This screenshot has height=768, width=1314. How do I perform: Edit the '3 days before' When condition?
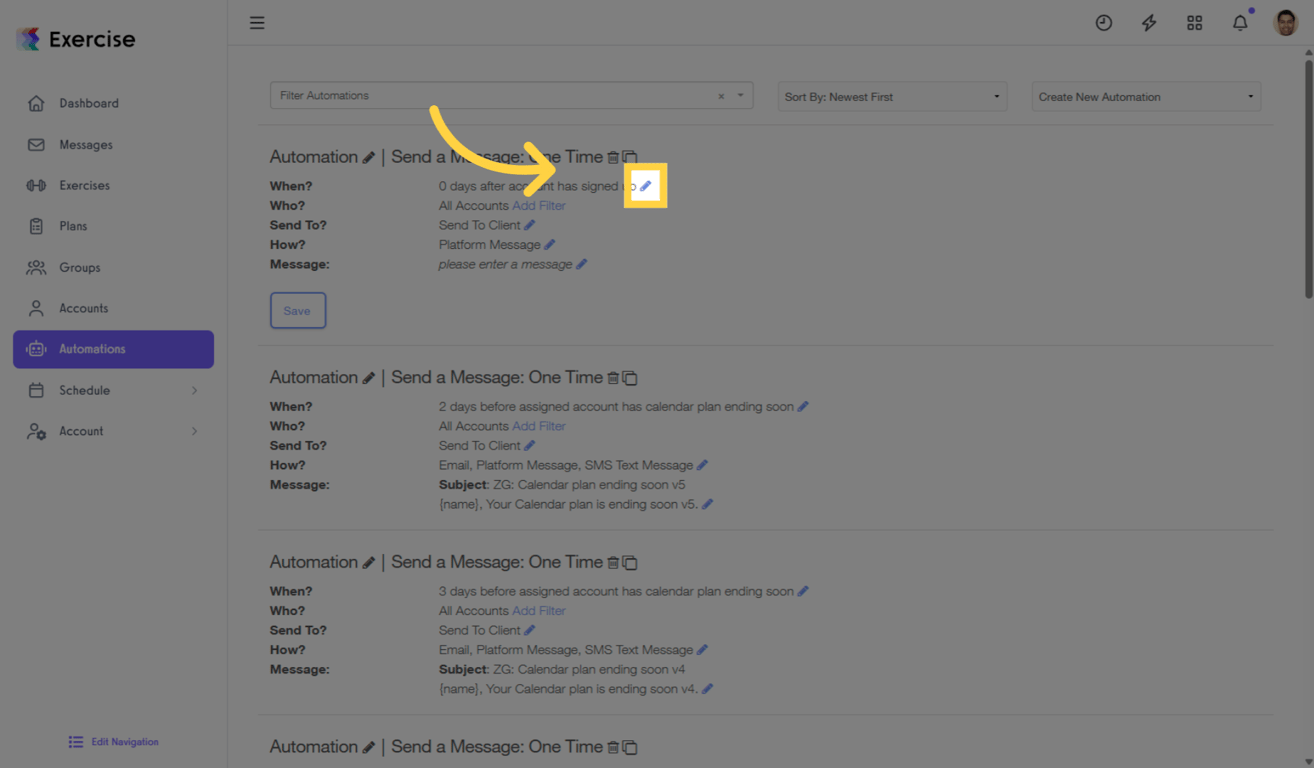pos(803,591)
